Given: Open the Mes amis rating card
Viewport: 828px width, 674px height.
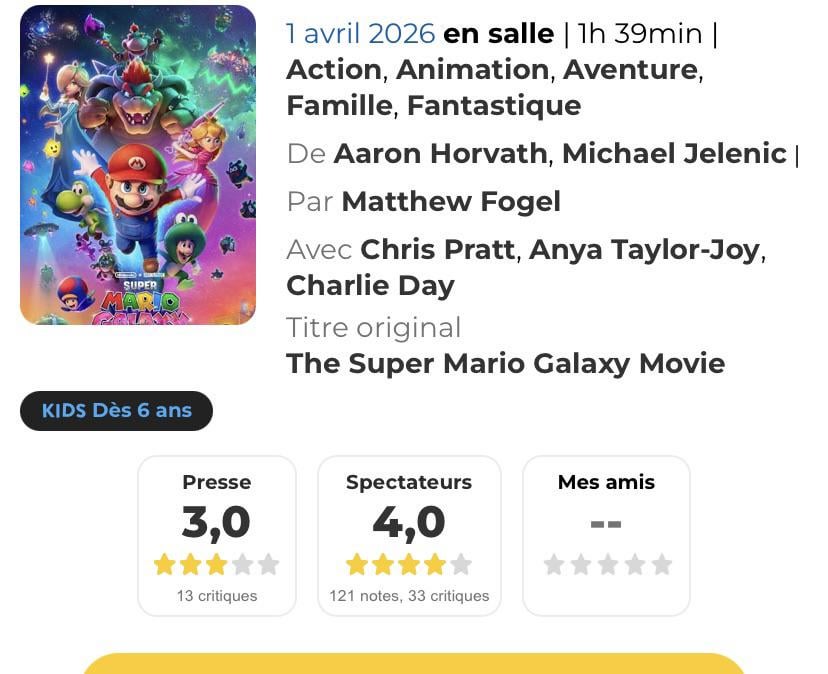Looking at the screenshot, I should tap(606, 535).
